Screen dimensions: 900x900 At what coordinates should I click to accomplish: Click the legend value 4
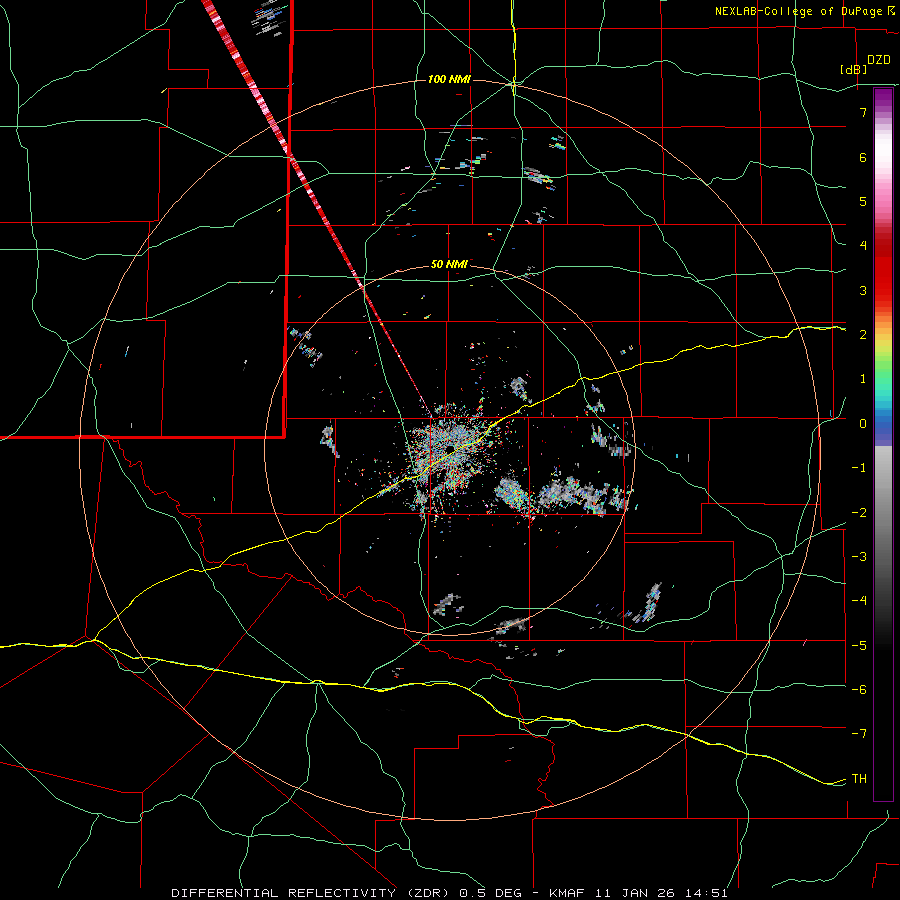click(x=863, y=246)
